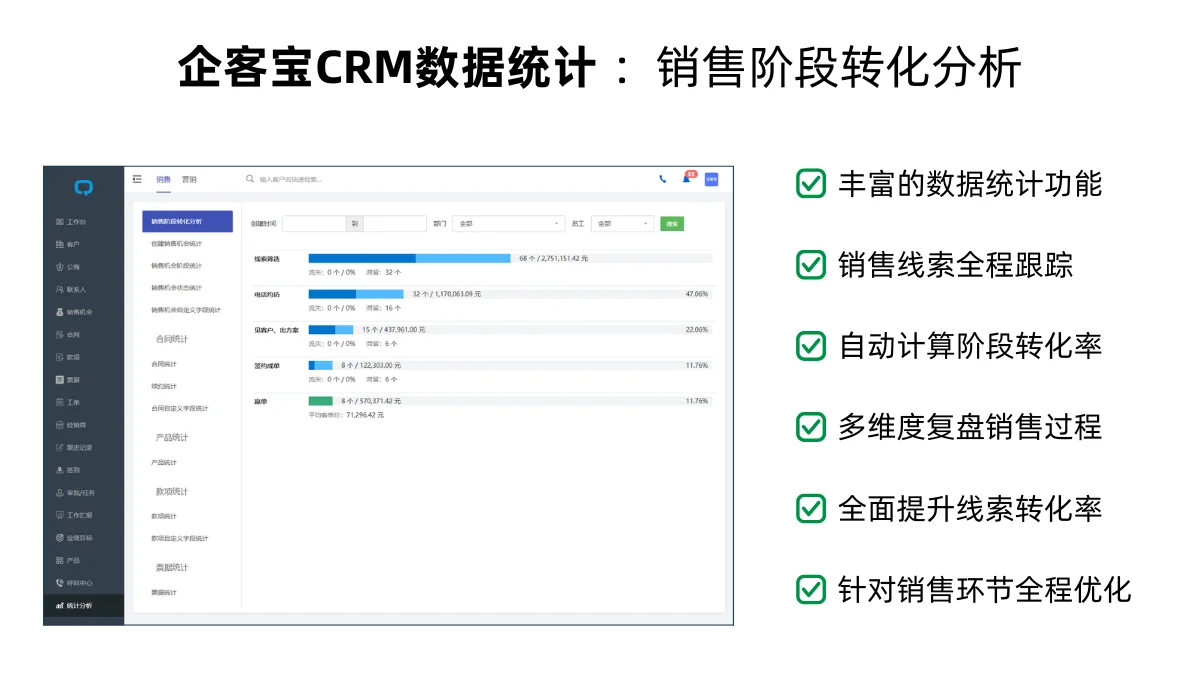Focus the start date field of 创建时间
The height and width of the screenshot is (675, 1200).
click(x=314, y=224)
